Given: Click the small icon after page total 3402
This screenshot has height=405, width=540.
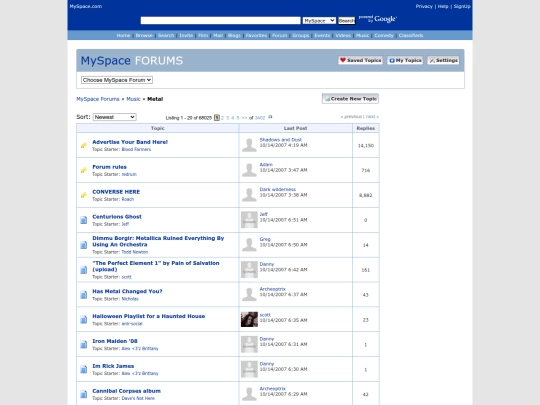Looking at the screenshot, I should coord(270,117).
